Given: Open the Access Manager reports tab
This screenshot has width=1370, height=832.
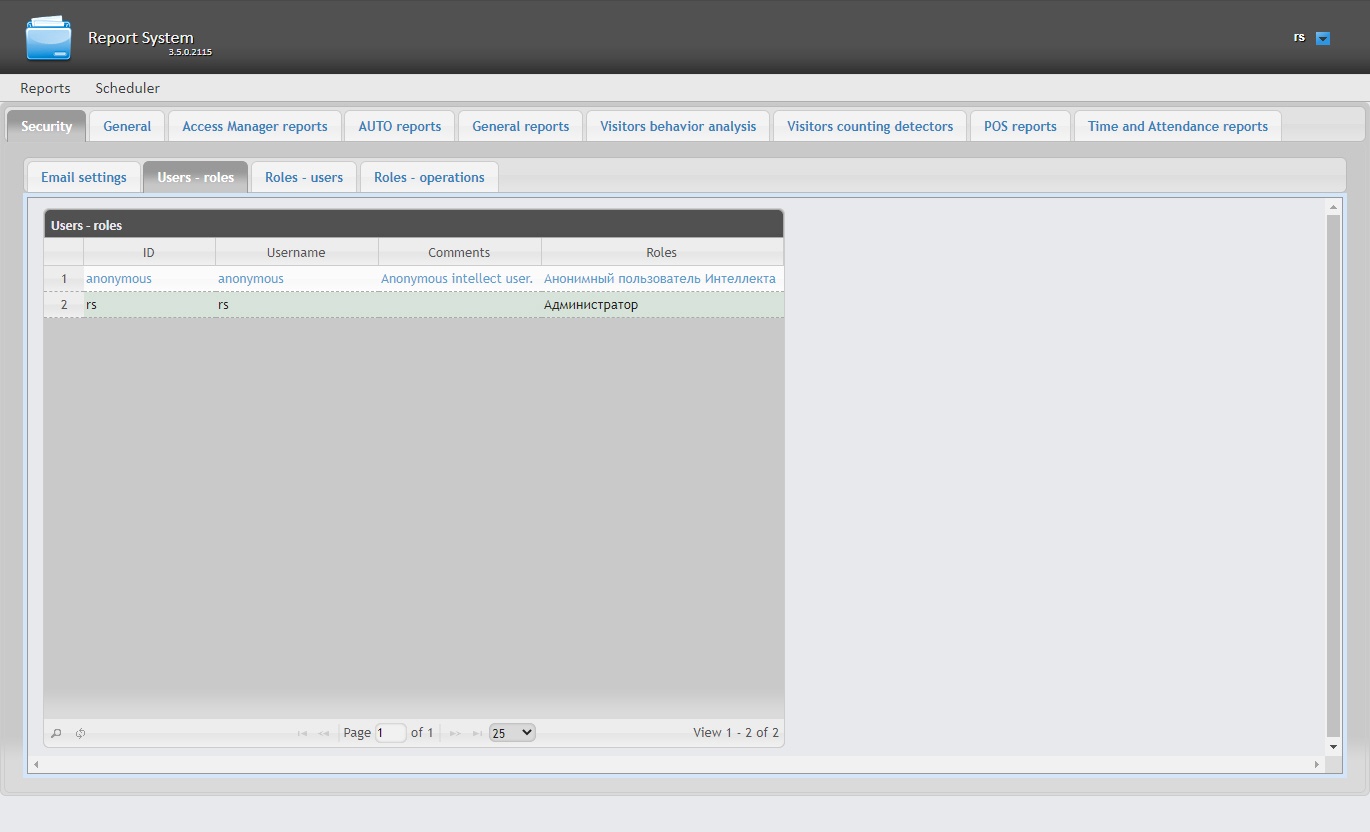Looking at the screenshot, I should click(x=255, y=126).
